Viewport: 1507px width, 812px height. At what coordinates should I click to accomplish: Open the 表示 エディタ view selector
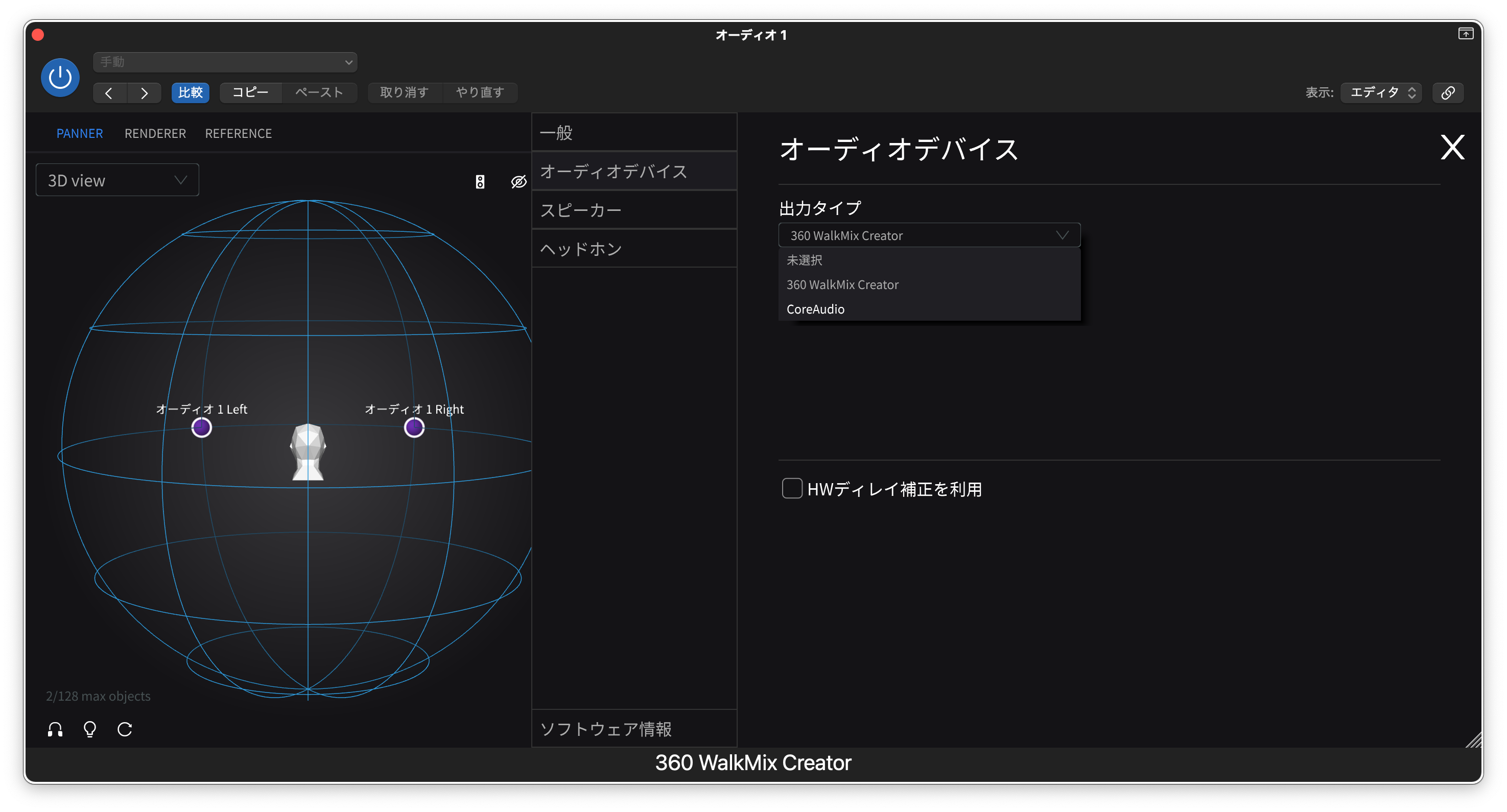1381,92
